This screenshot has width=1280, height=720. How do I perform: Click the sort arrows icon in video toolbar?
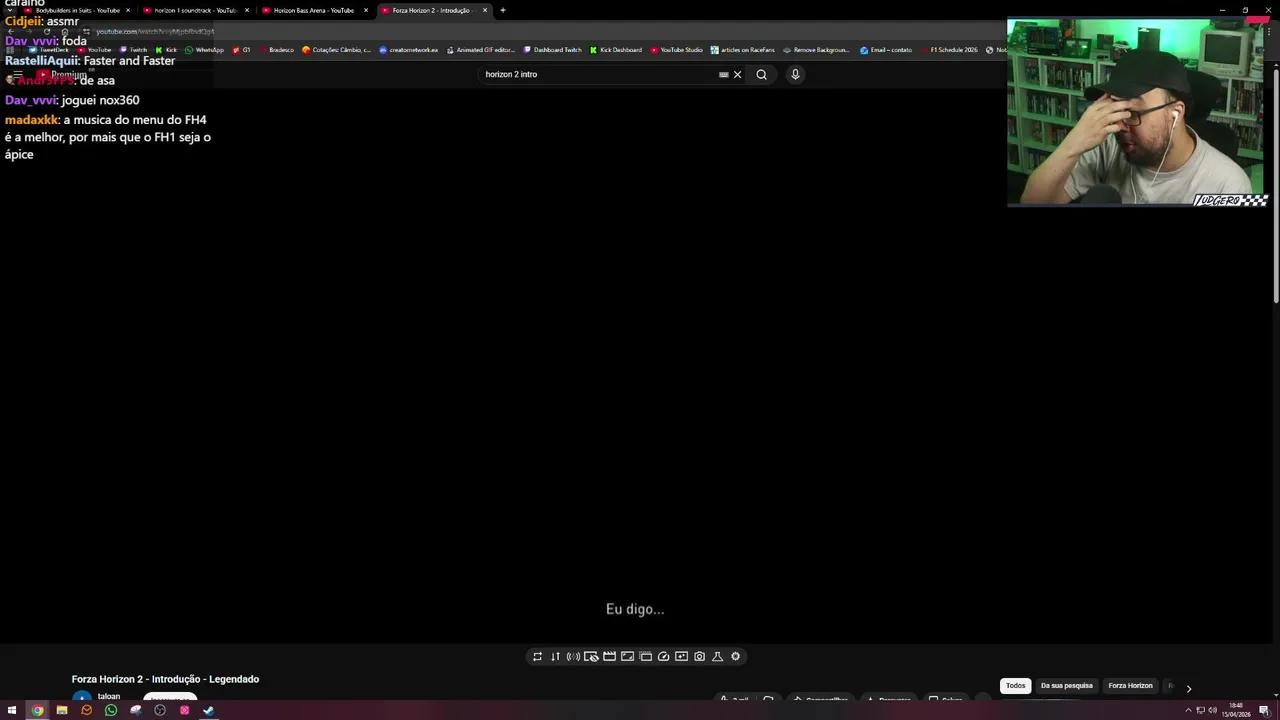[x=555, y=657]
